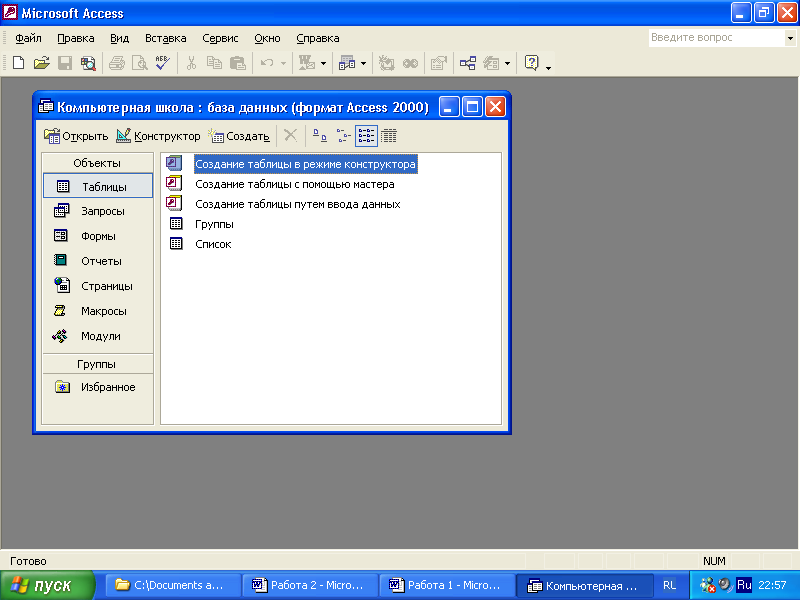Switch to Работа 1 taskbar window
This screenshot has width=800, height=600.
click(x=446, y=585)
